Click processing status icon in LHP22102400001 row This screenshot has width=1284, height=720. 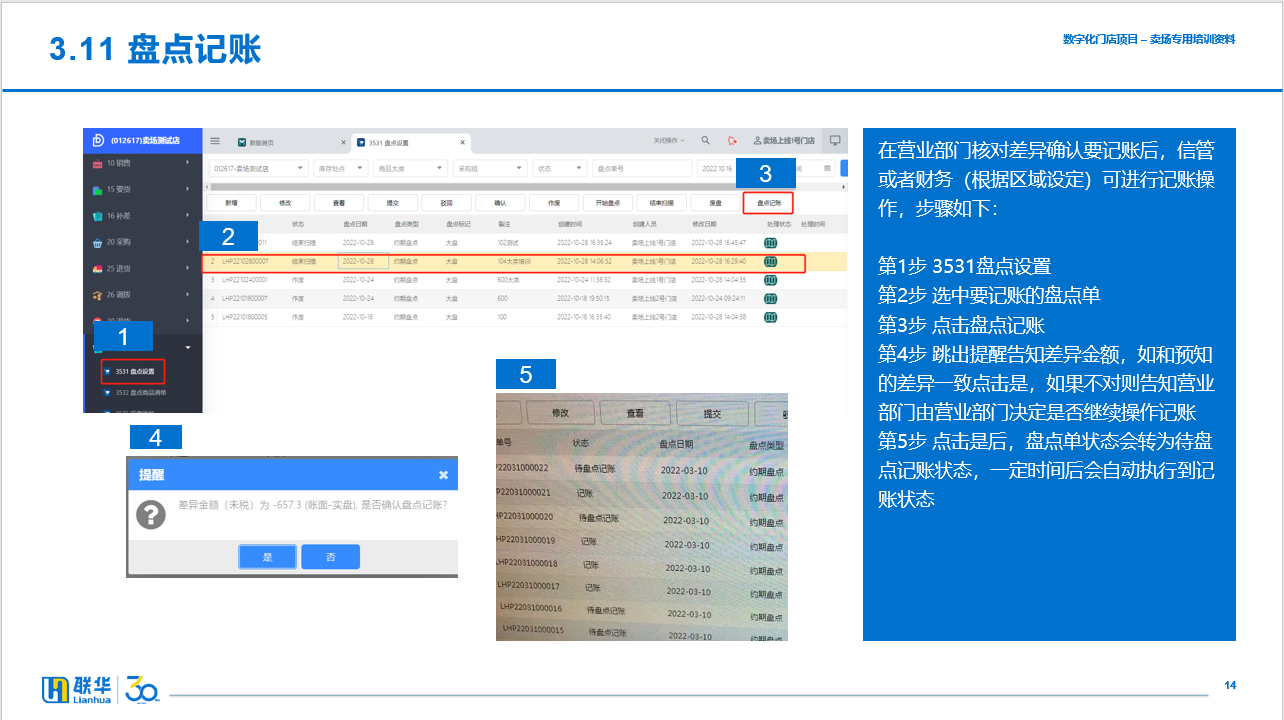(x=771, y=280)
